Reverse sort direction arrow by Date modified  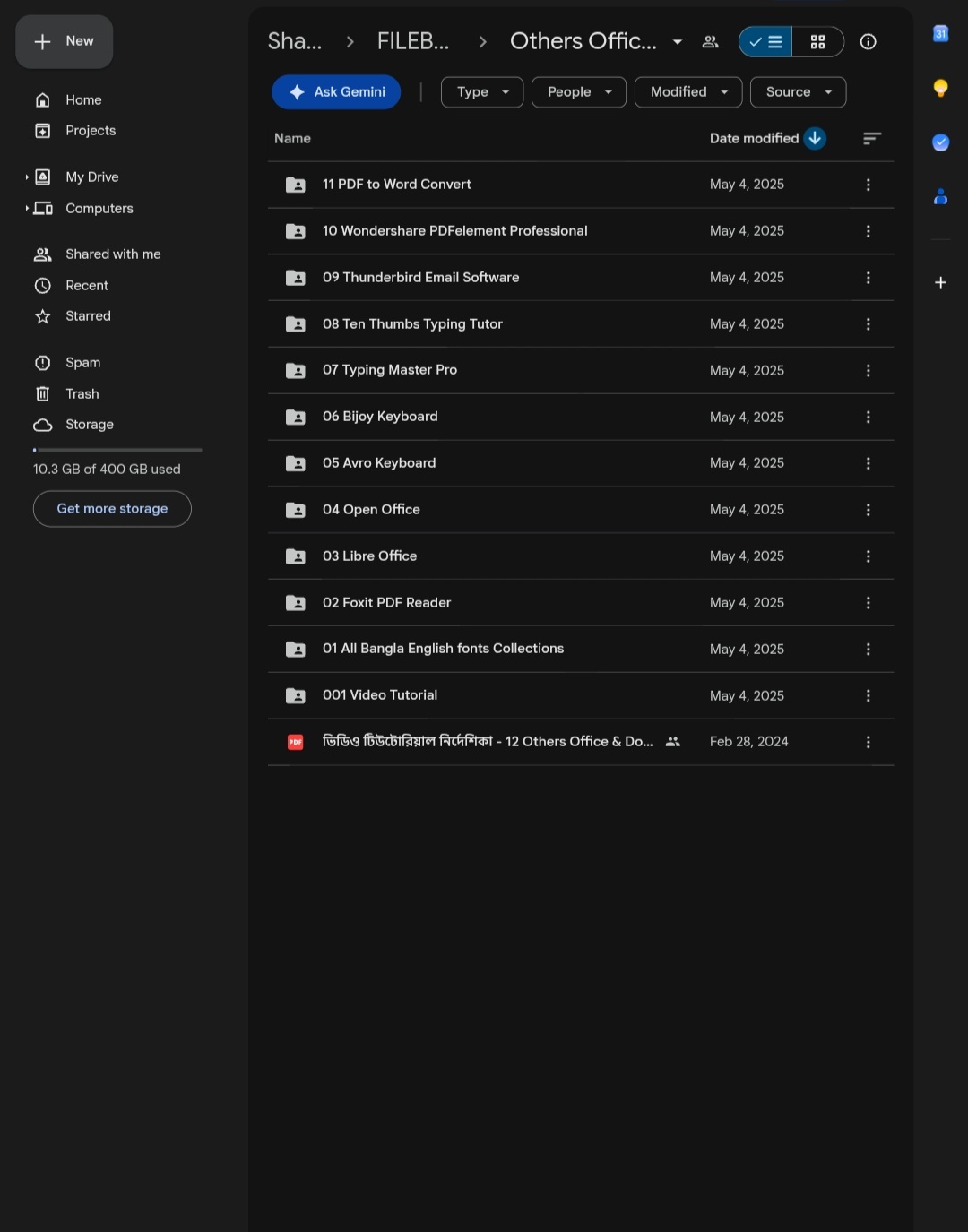click(815, 138)
